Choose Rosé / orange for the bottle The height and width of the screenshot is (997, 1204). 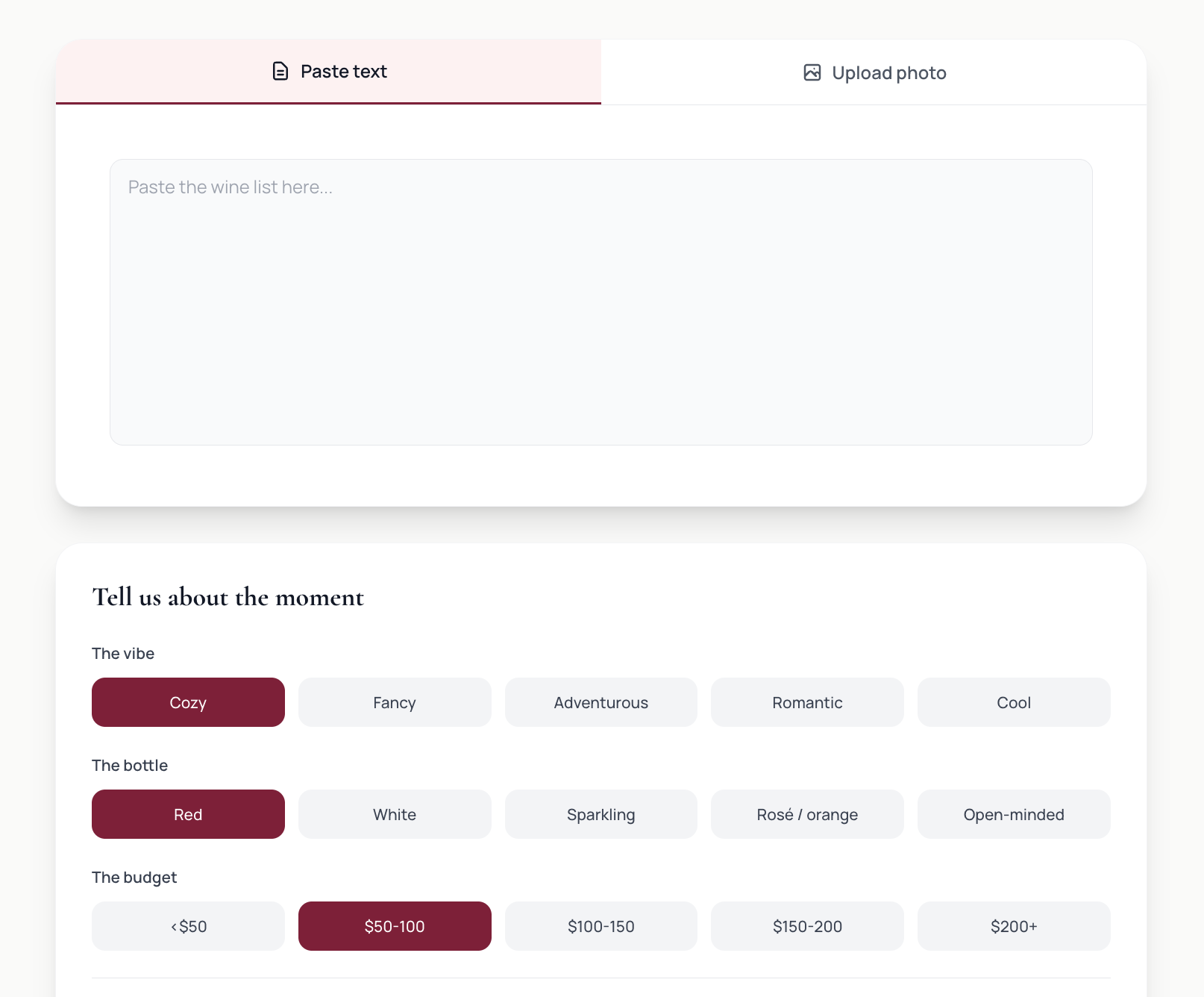pyautogui.click(x=807, y=814)
